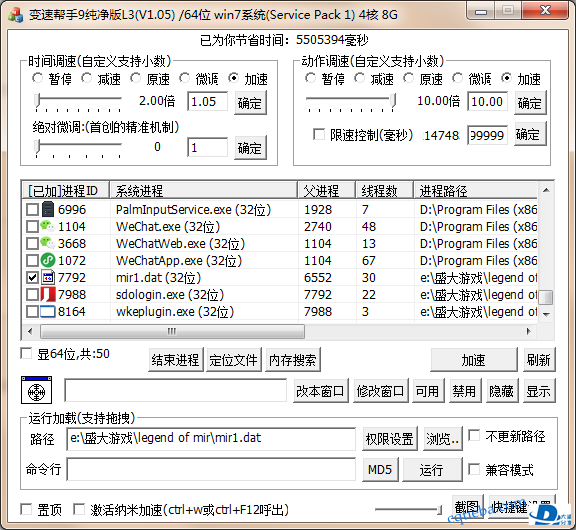Check the box for sdologin.exe 7988

point(32,295)
